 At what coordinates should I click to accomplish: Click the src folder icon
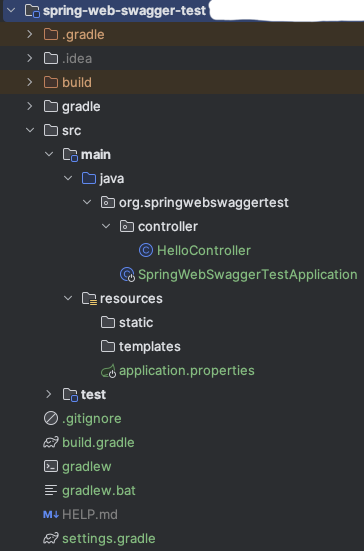(x=51, y=130)
